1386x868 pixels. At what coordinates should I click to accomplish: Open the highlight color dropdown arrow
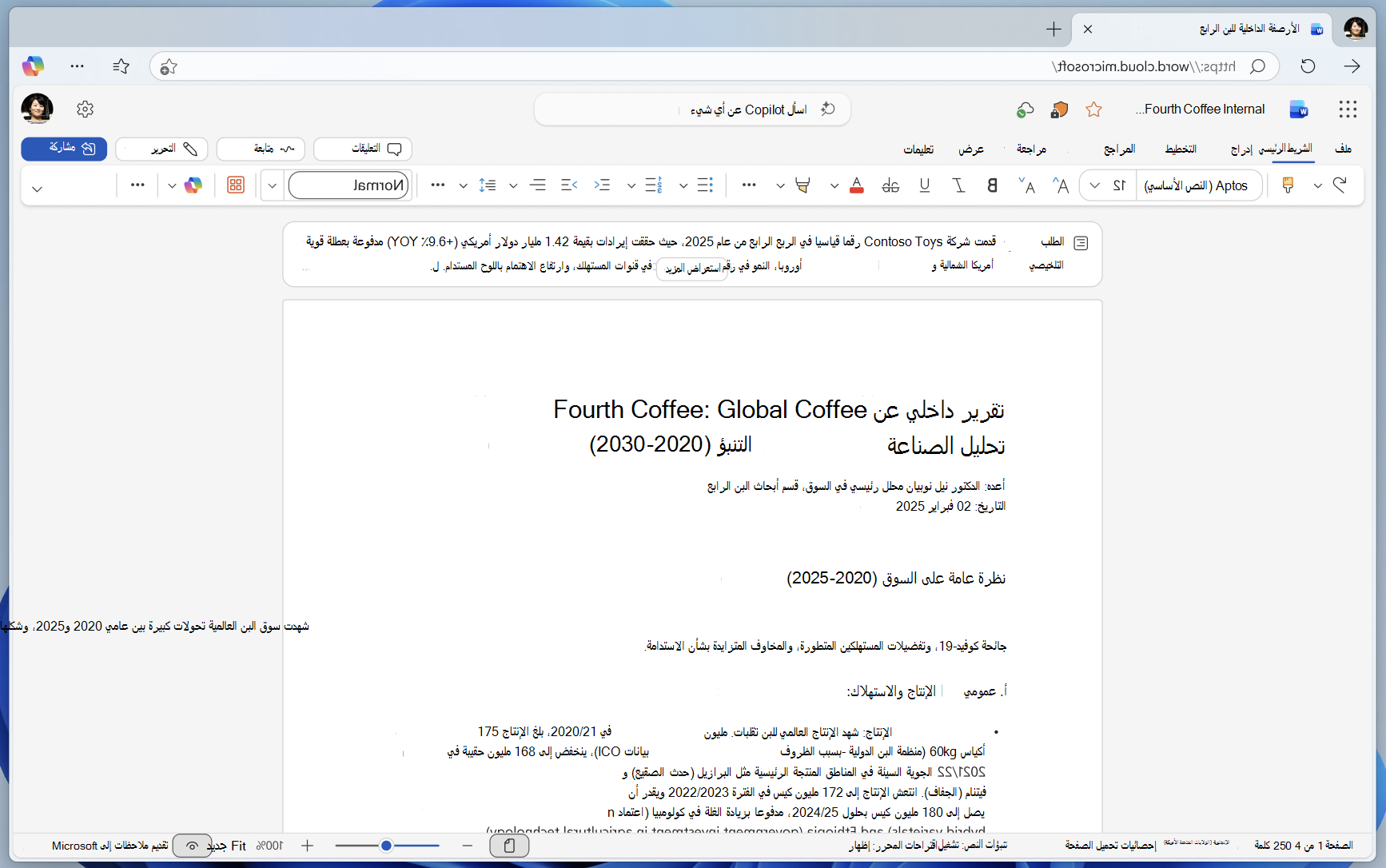coord(780,185)
